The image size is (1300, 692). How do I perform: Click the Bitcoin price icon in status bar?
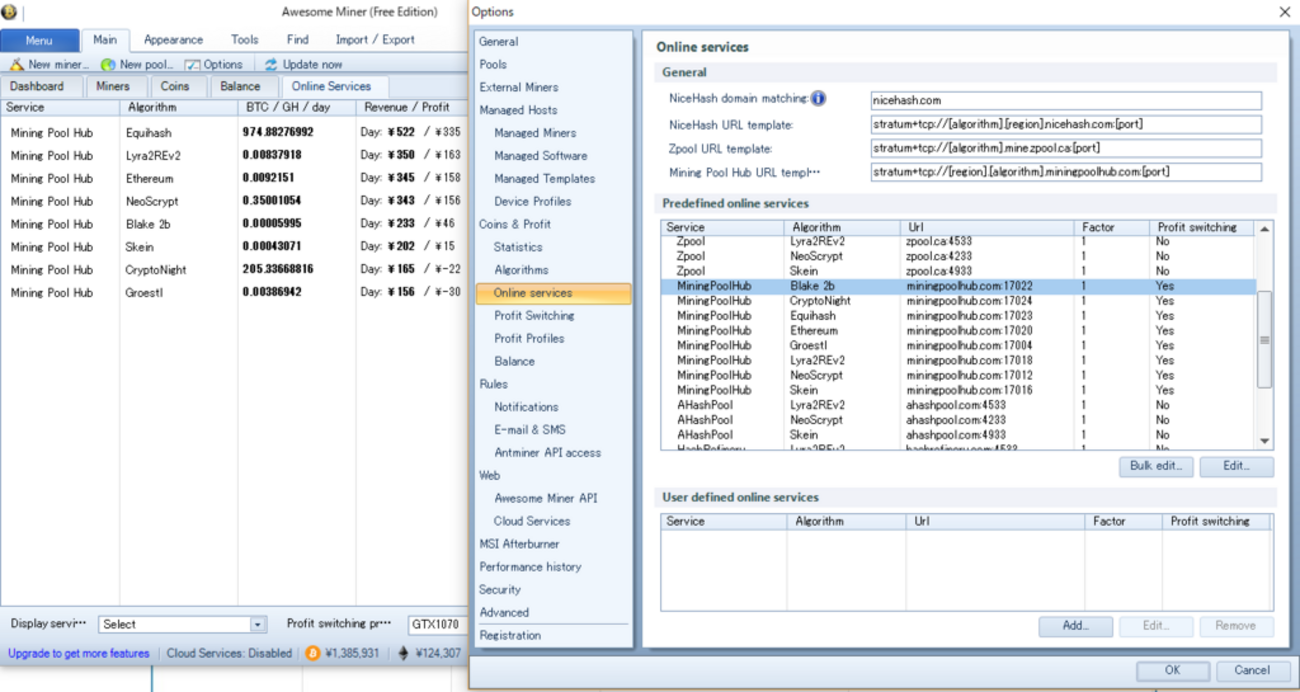point(313,653)
